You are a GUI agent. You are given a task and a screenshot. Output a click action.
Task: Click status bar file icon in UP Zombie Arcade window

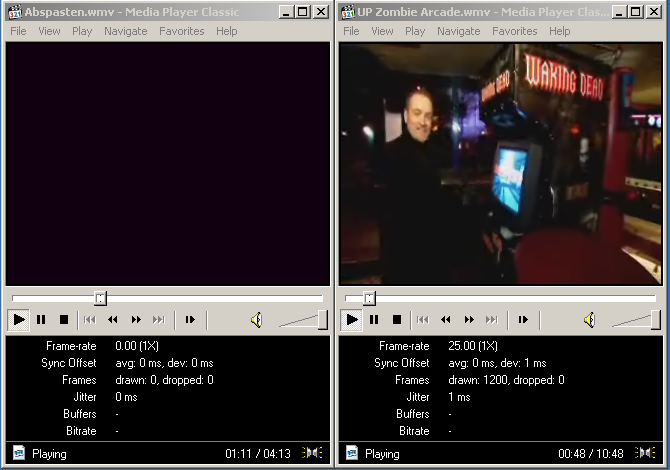tap(352, 452)
